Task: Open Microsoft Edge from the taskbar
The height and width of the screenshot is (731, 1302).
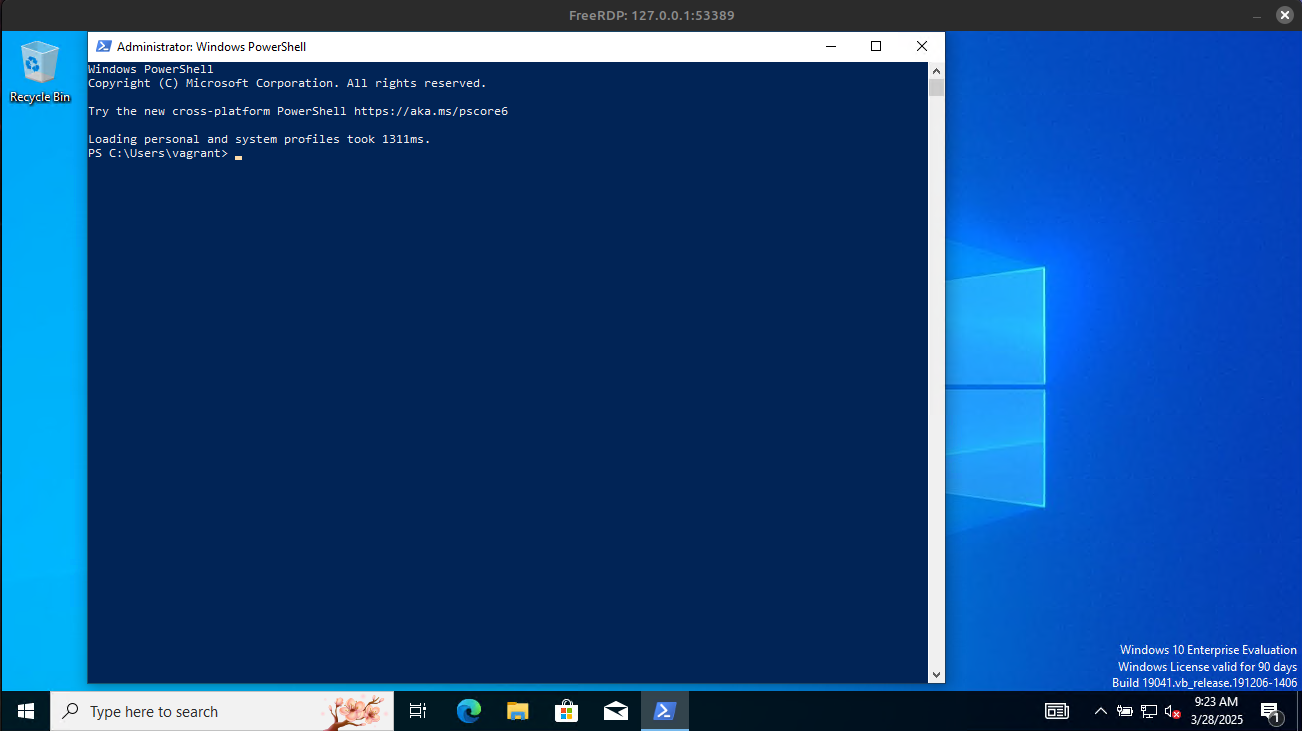Action: [468, 711]
